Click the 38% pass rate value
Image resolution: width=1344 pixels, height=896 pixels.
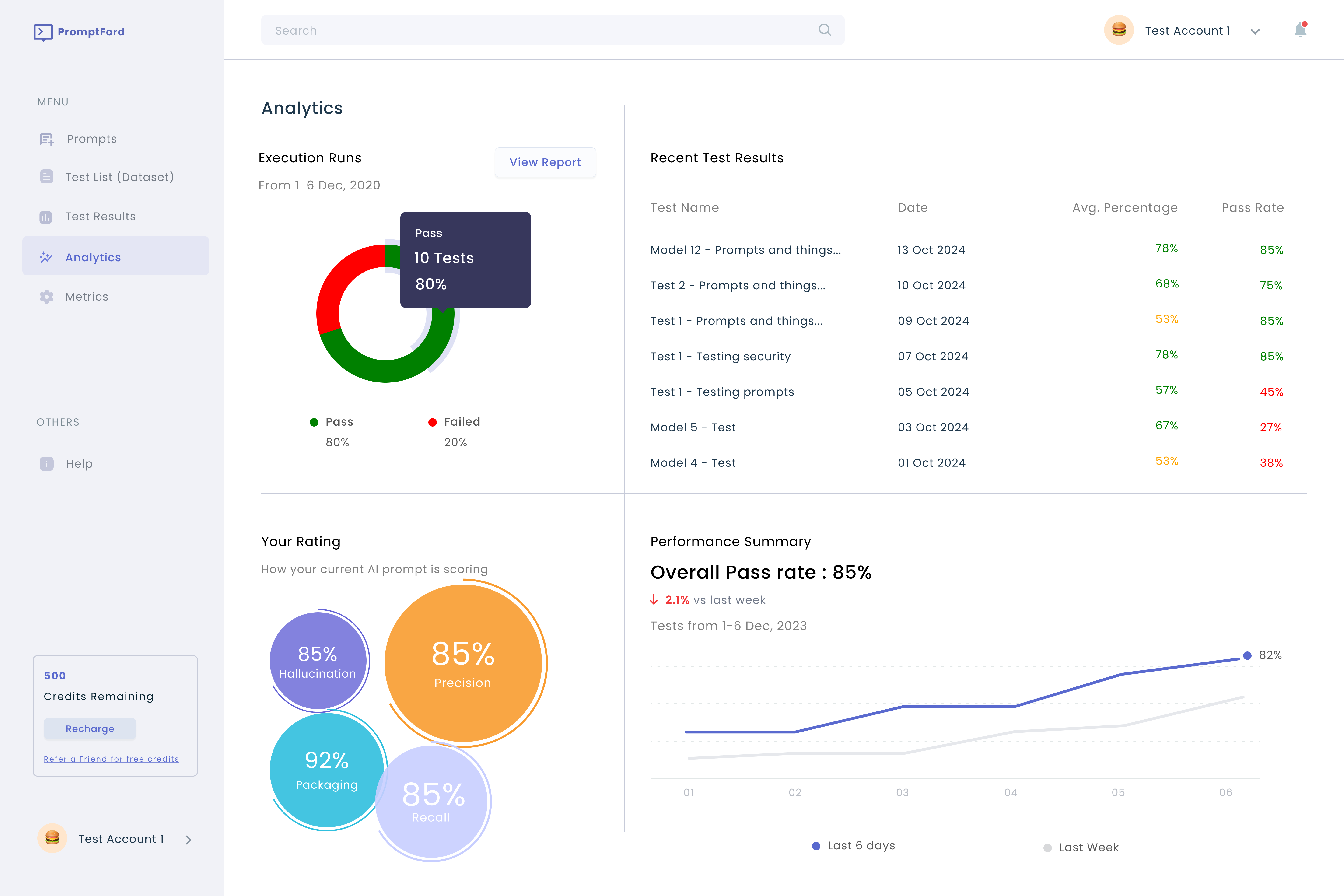tap(1271, 463)
